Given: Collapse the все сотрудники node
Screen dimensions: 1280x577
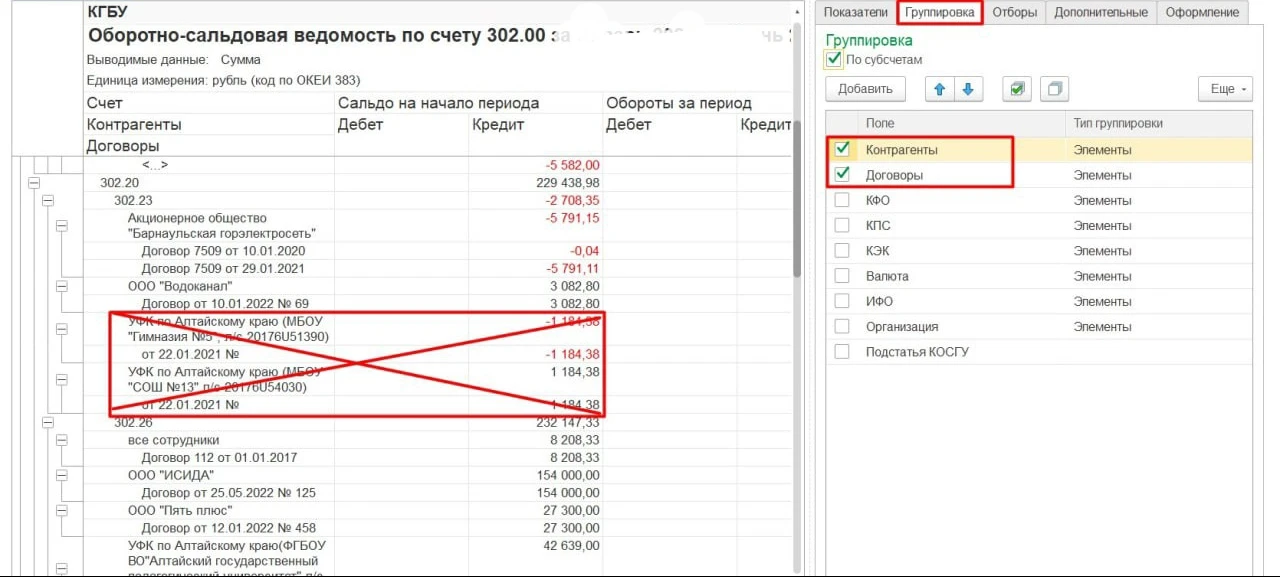Looking at the screenshot, I should point(61,440).
